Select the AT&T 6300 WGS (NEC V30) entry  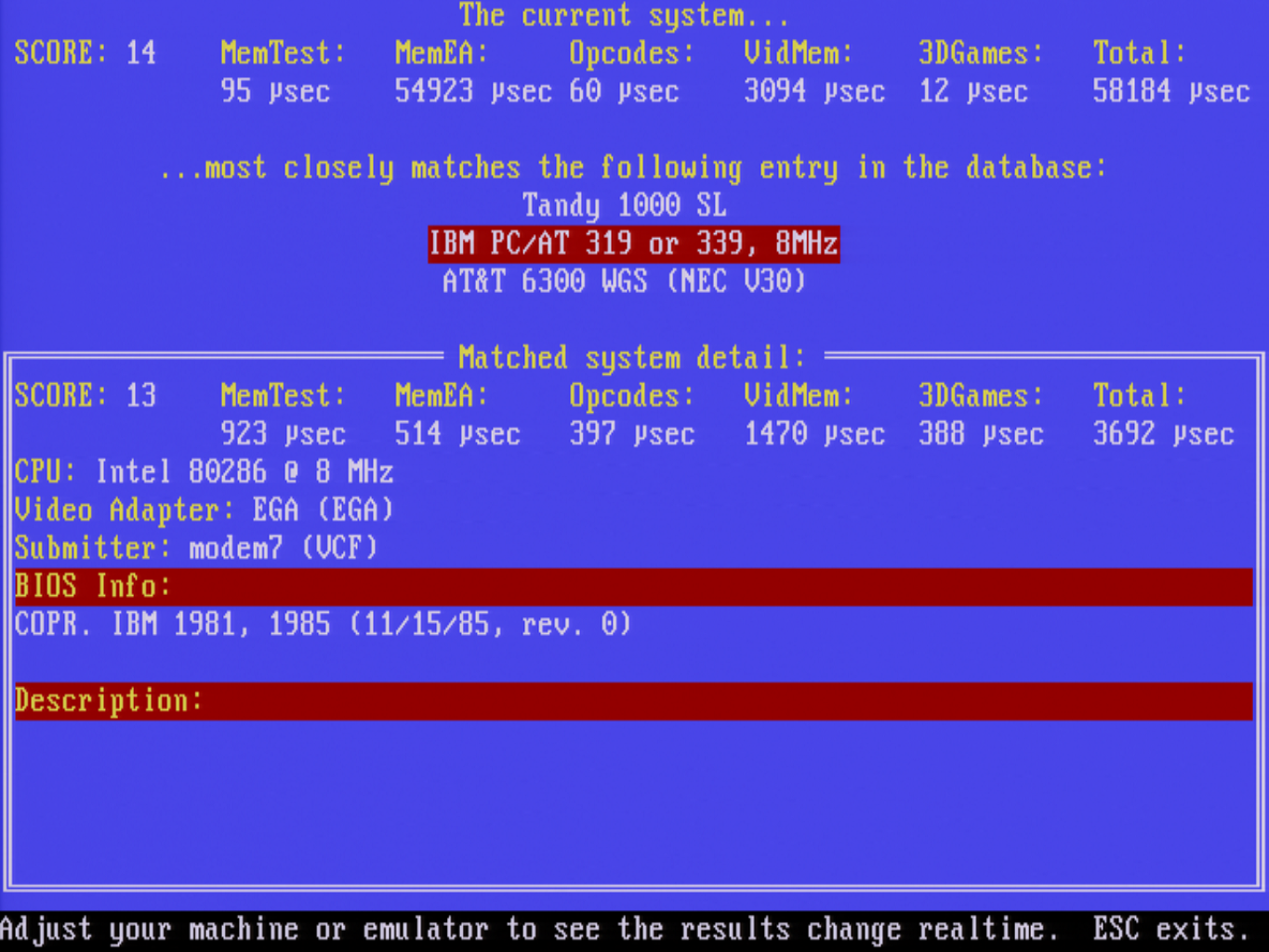[x=624, y=281]
